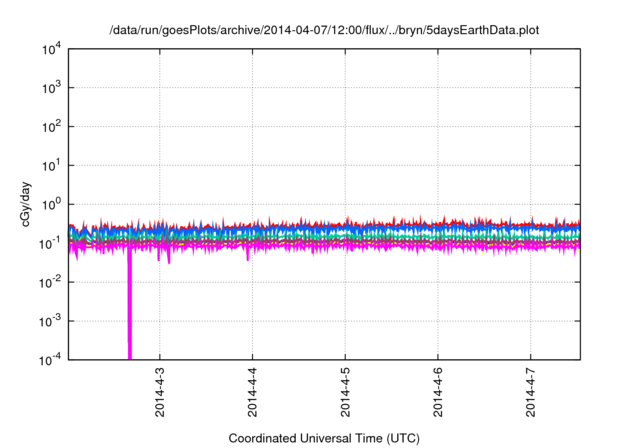Image resolution: width=640 pixels, height=448 pixels.
Task: Click the 10^-4 y-axis tick label
Action: coord(50,359)
